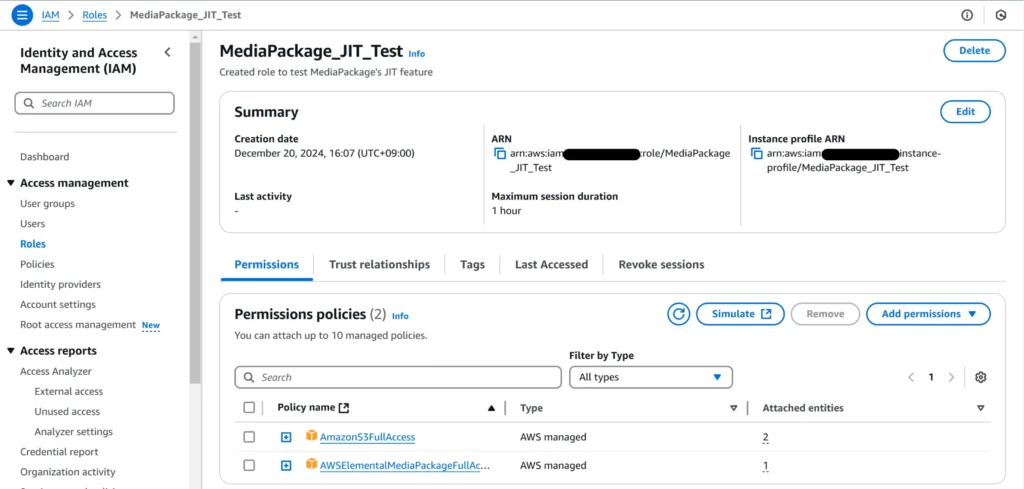Click the AWSElementalMediaPackage policy cube icon
Viewport: 1024px width, 489px height.
coord(312,465)
